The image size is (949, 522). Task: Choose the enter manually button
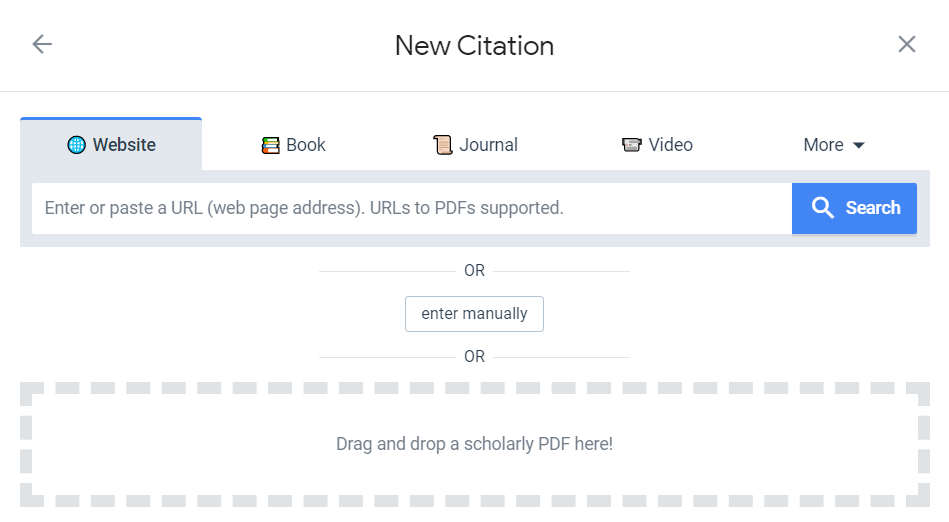[x=474, y=314]
